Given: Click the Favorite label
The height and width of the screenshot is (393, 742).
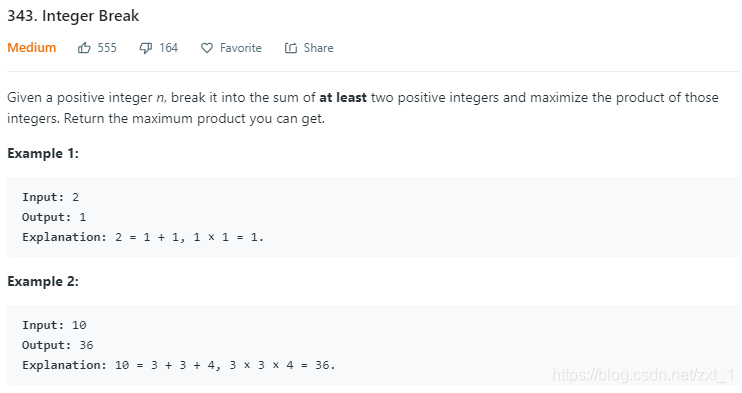Looking at the screenshot, I should (241, 48).
